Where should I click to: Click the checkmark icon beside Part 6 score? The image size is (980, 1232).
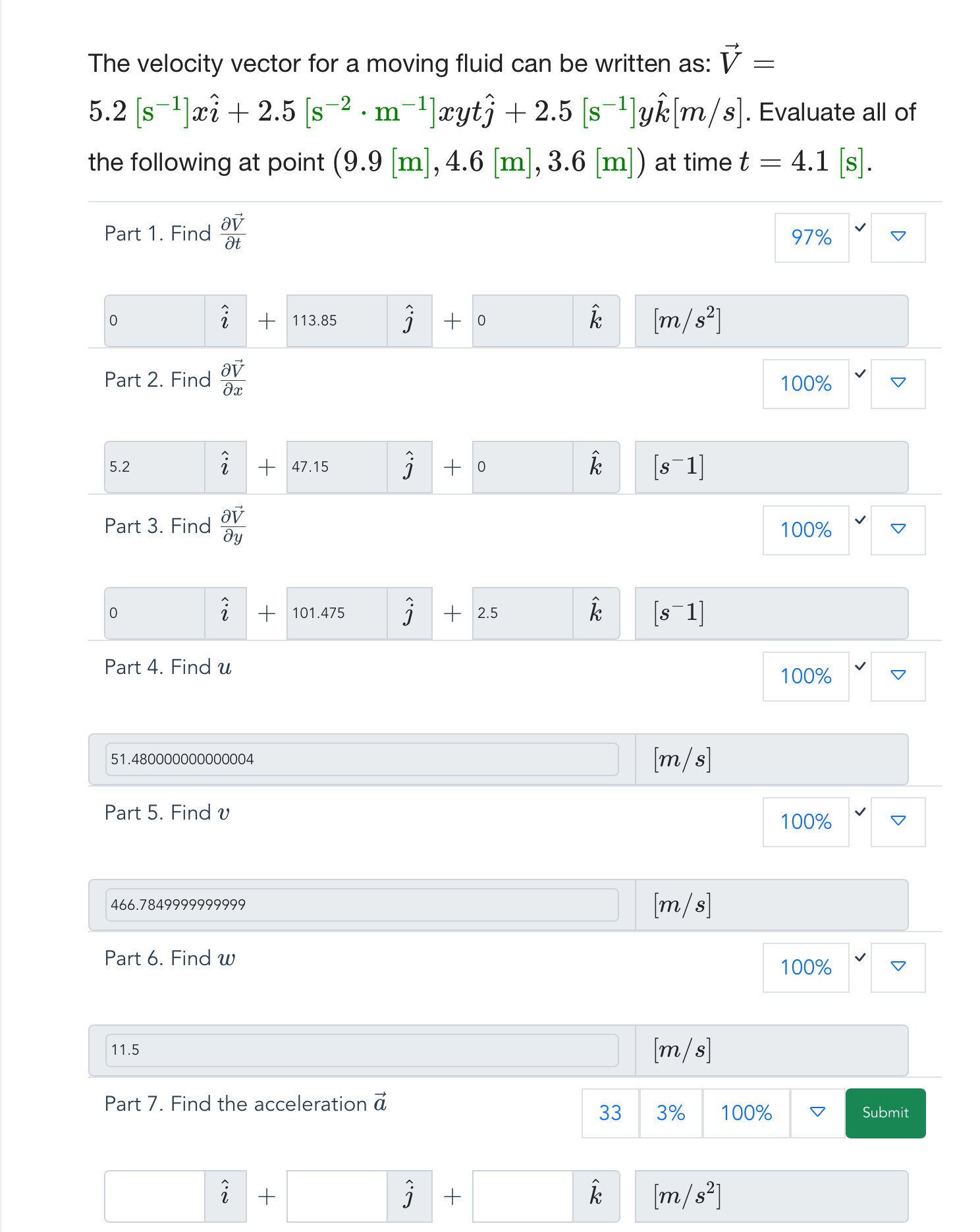coord(859,957)
